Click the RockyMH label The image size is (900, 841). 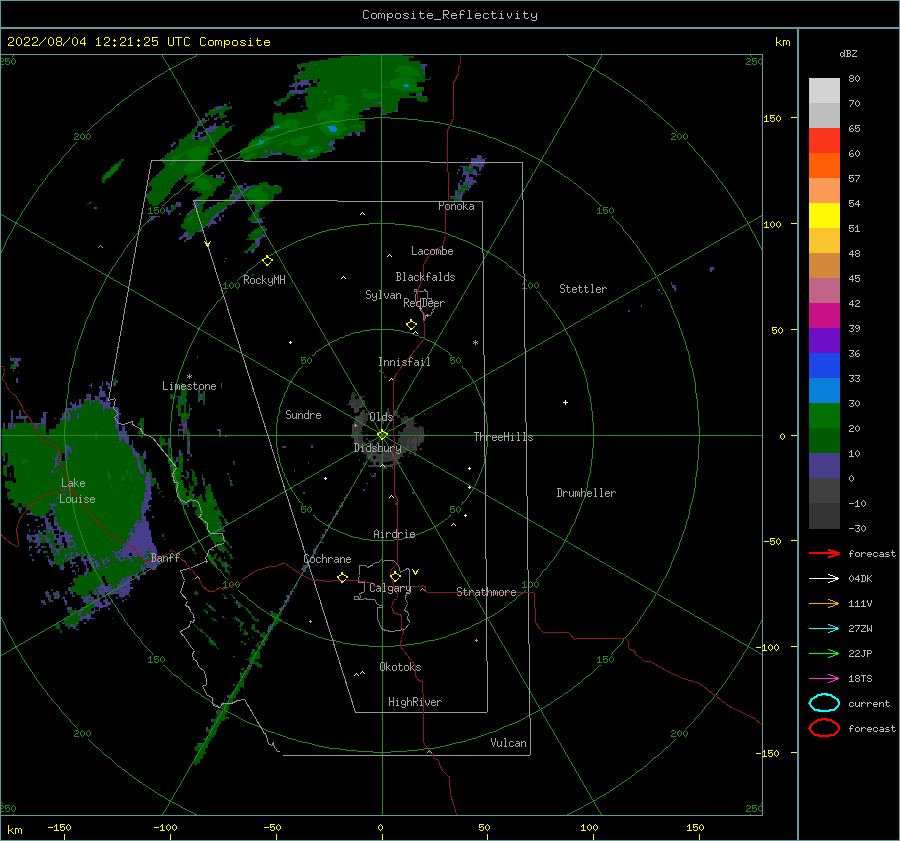pos(264,280)
